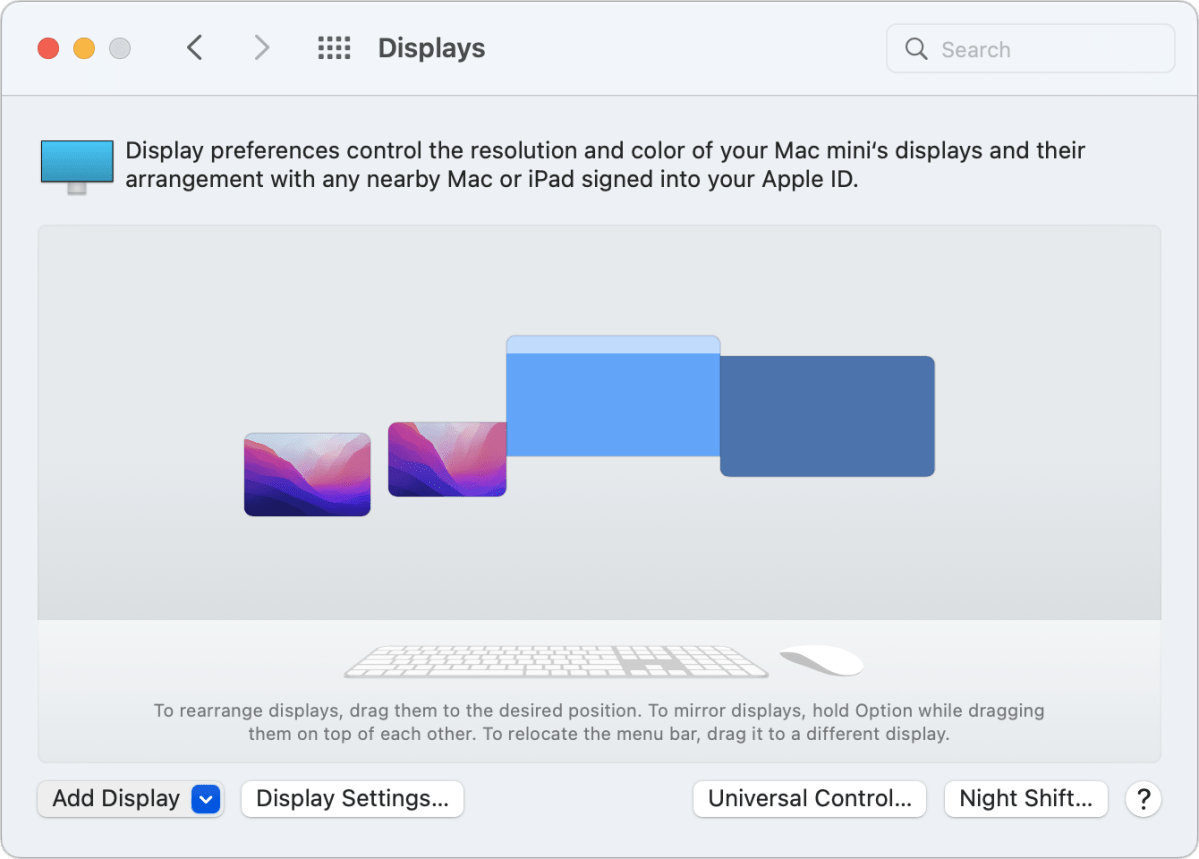
Task: Select the leftmost wallpaper display thumbnail
Action: [307, 474]
